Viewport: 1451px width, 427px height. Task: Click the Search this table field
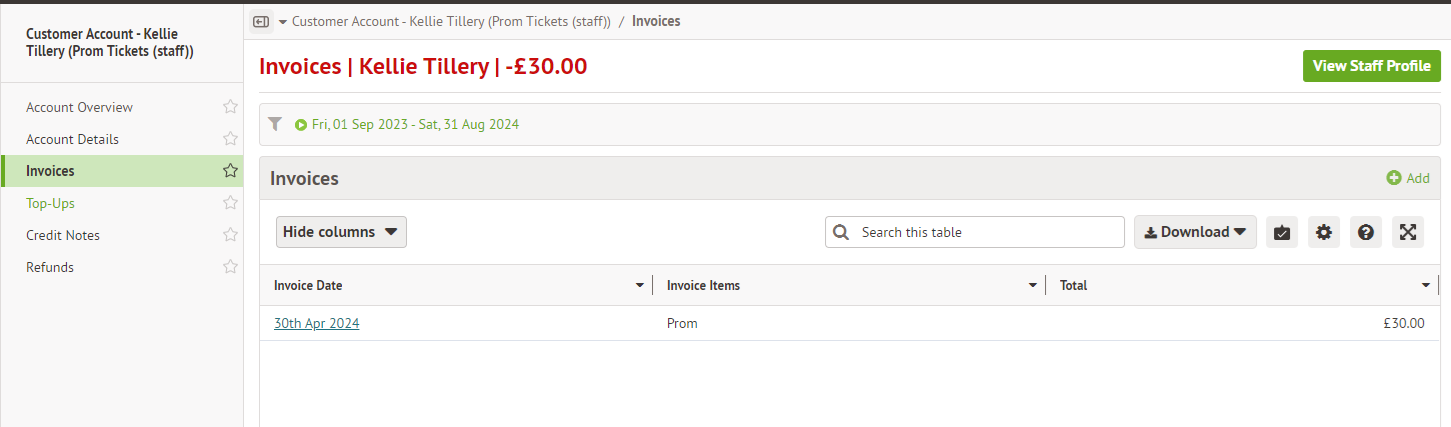pyautogui.click(x=985, y=232)
